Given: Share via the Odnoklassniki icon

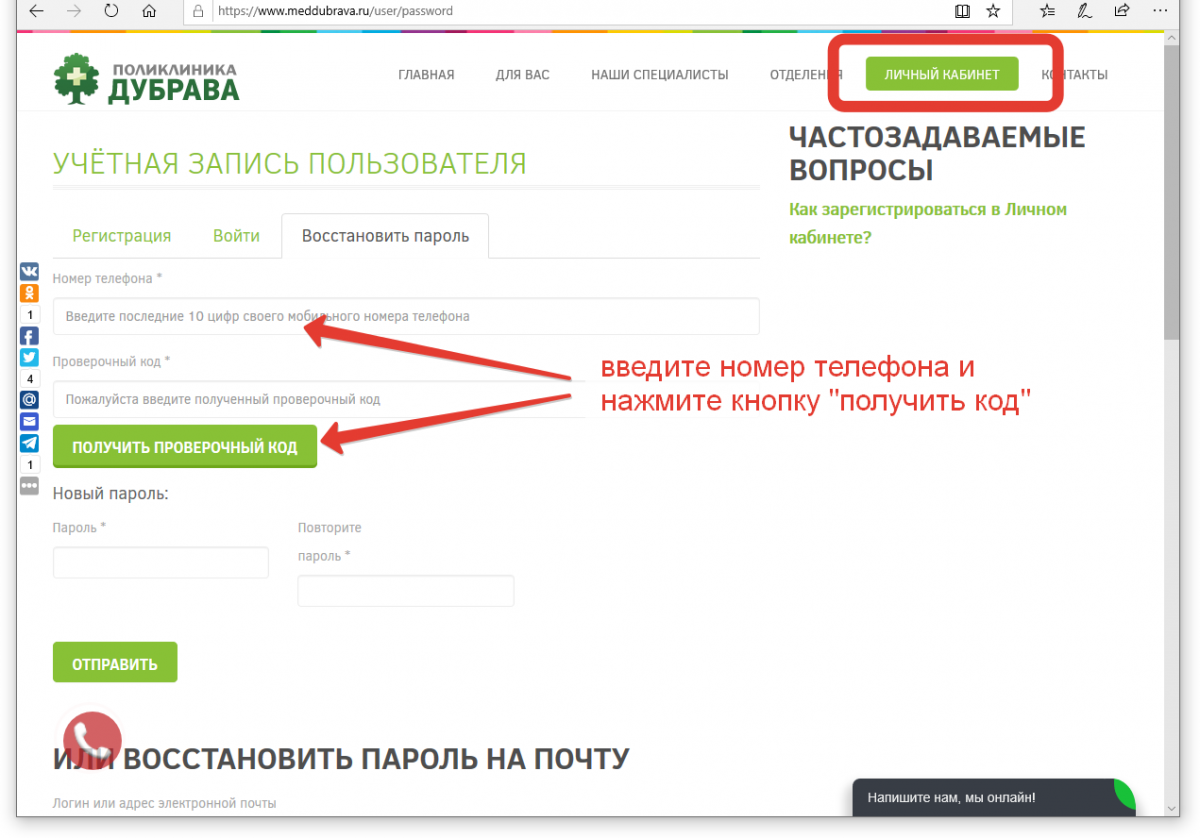Looking at the screenshot, I should (29, 293).
